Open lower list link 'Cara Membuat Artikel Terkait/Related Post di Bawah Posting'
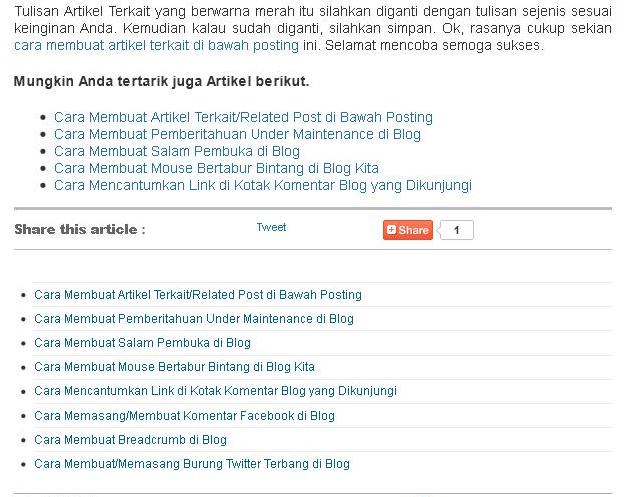 198,295
